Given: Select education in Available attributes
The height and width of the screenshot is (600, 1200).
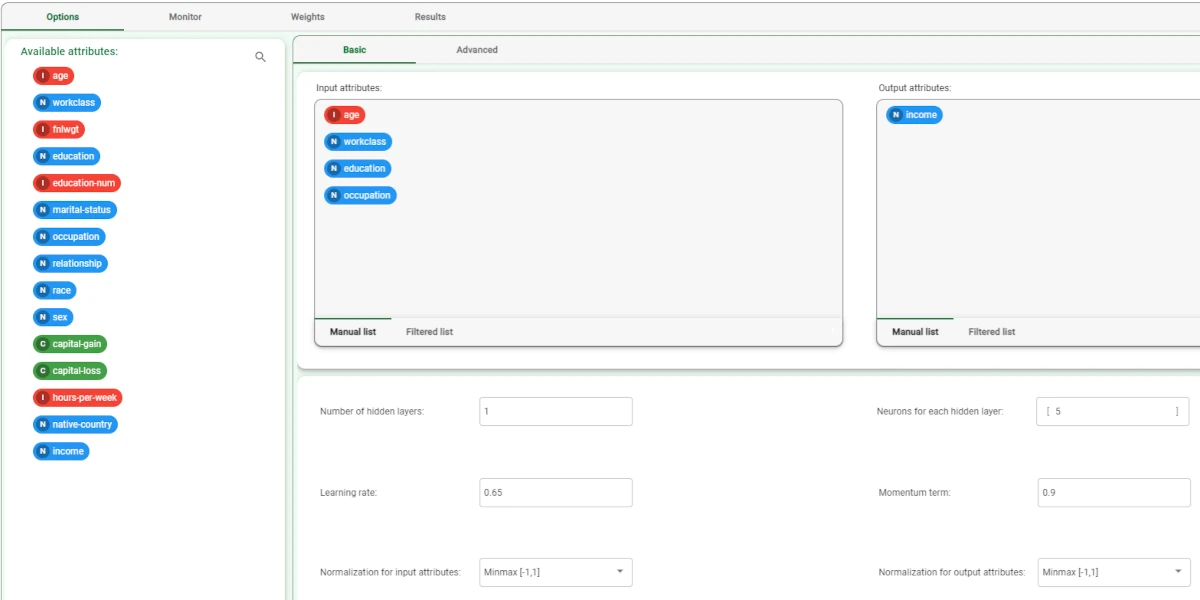Looking at the screenshot, I should [67, 156].
